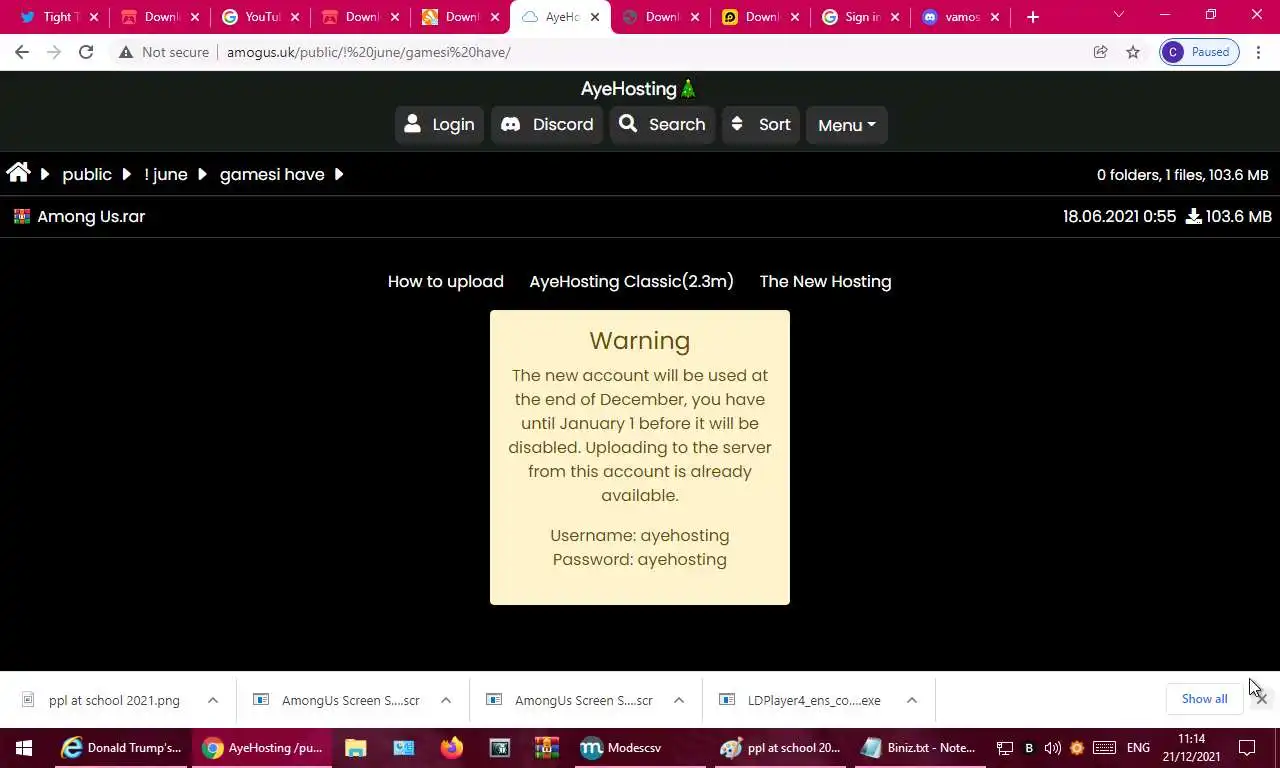Show all downloads
Viewport: 1280px width, 768px height.
(1204, 699)
